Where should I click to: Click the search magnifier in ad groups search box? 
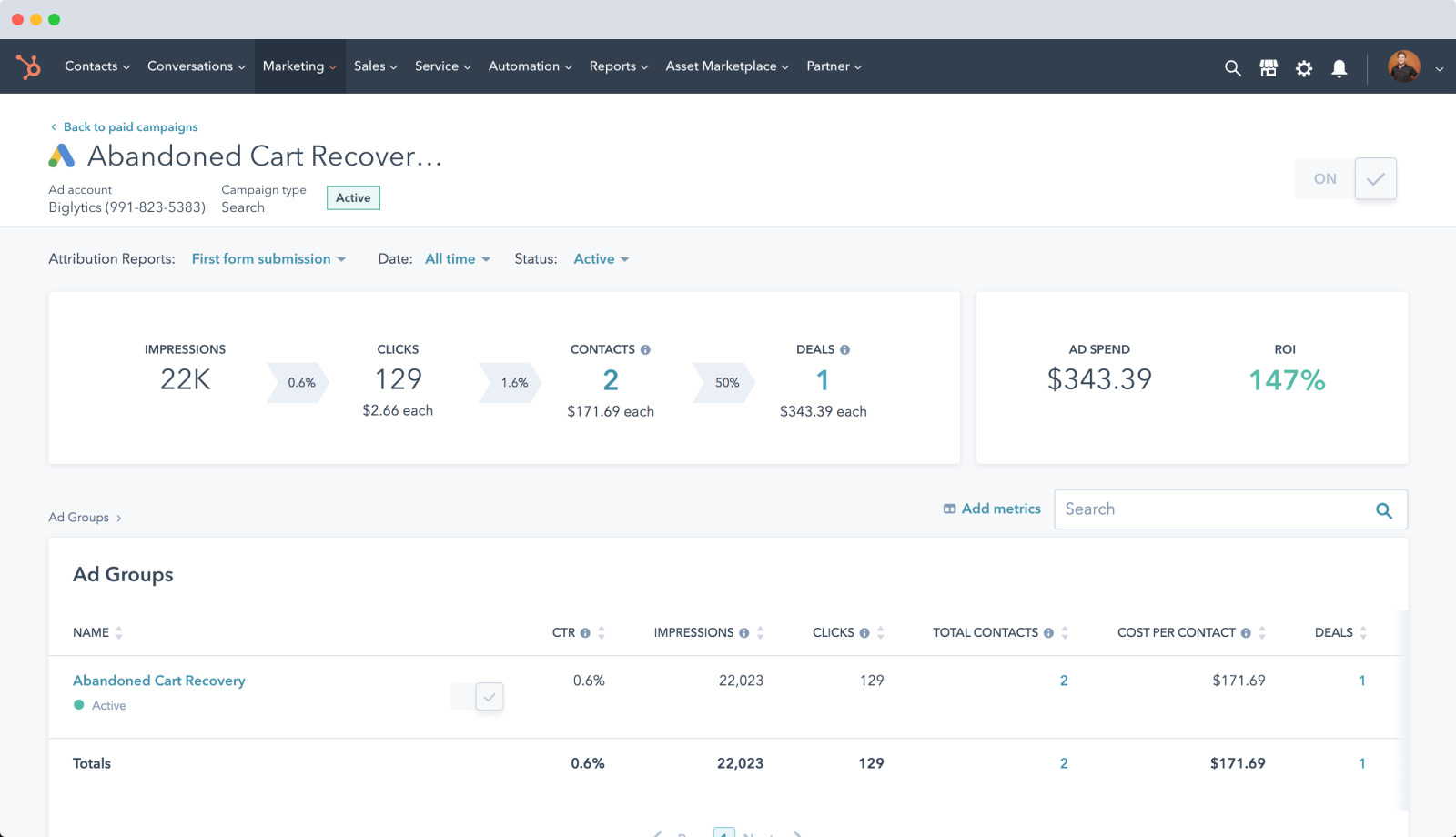click(x=1384, y=510)
